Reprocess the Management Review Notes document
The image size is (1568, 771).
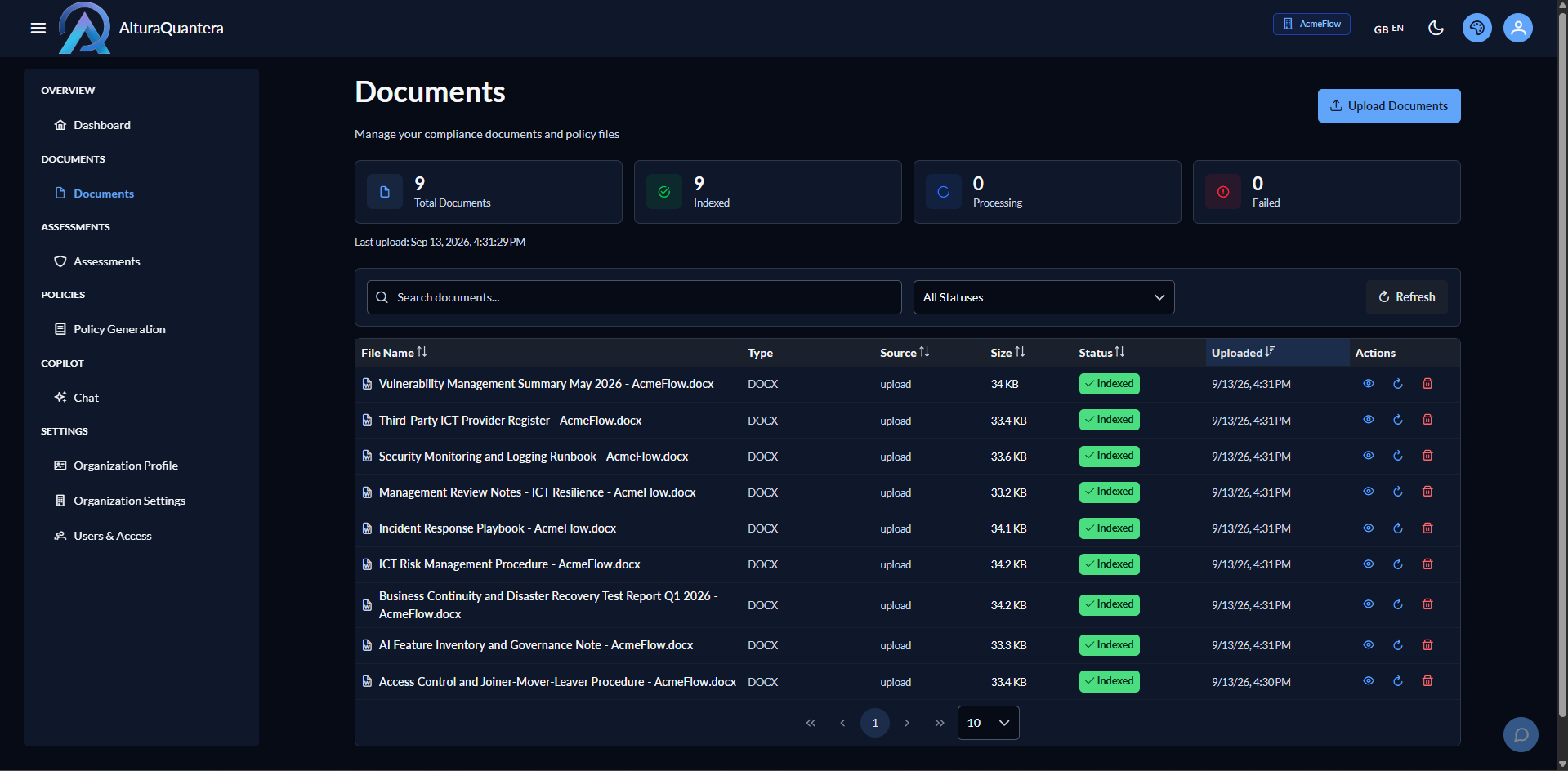point(1397,492)
